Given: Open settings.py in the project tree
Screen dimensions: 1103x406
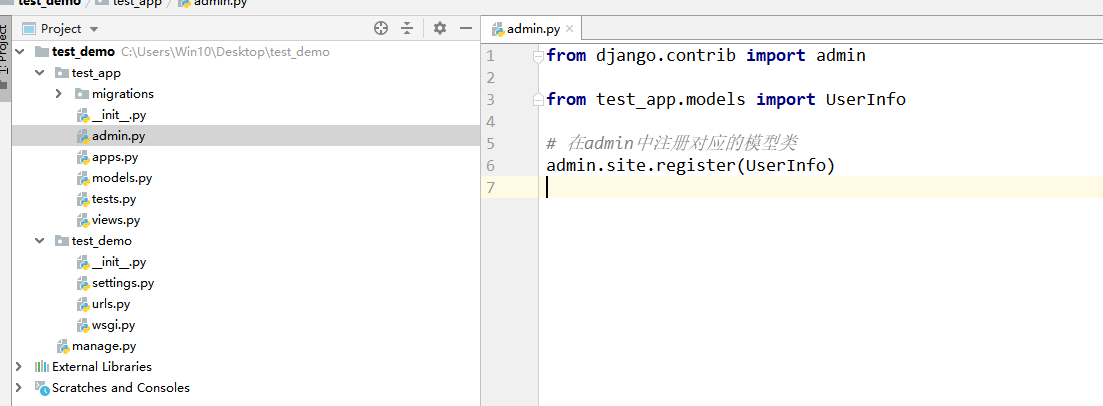Looking at the screenshot, I should click(122, 283).
